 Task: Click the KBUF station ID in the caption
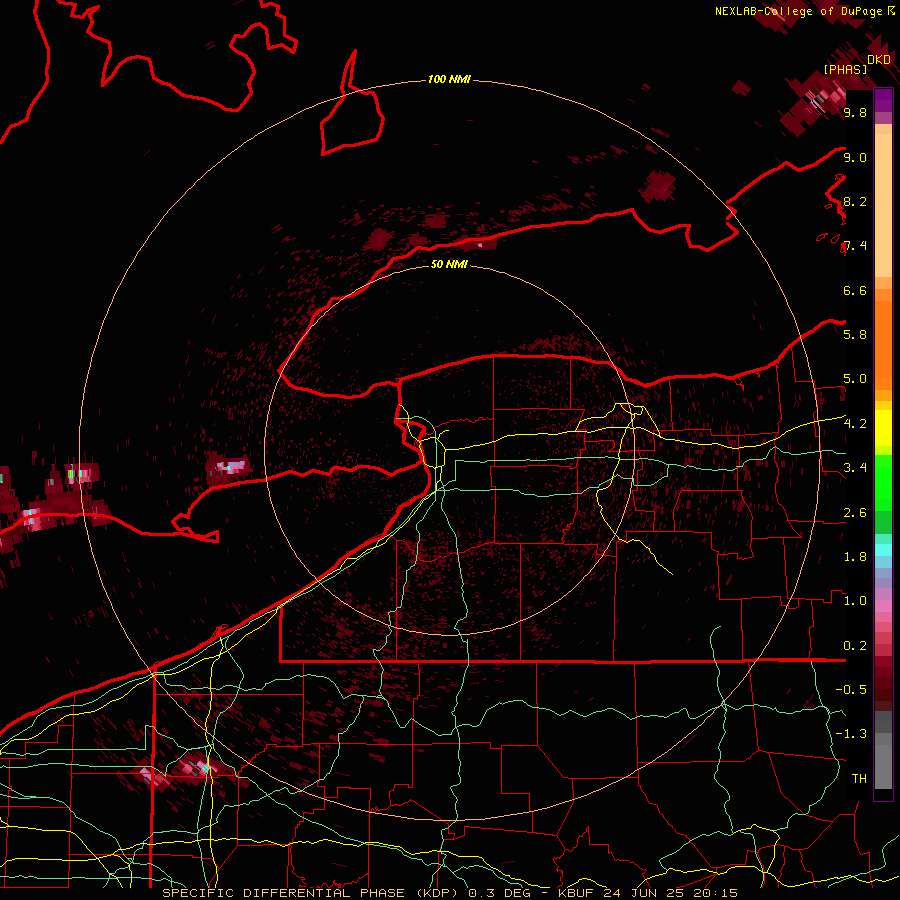click(577, 893)
